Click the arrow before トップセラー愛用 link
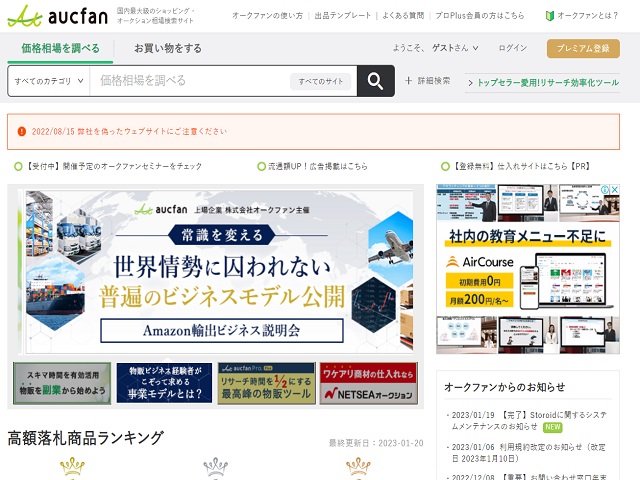This screenshot has width=640, height=480. 470,83
